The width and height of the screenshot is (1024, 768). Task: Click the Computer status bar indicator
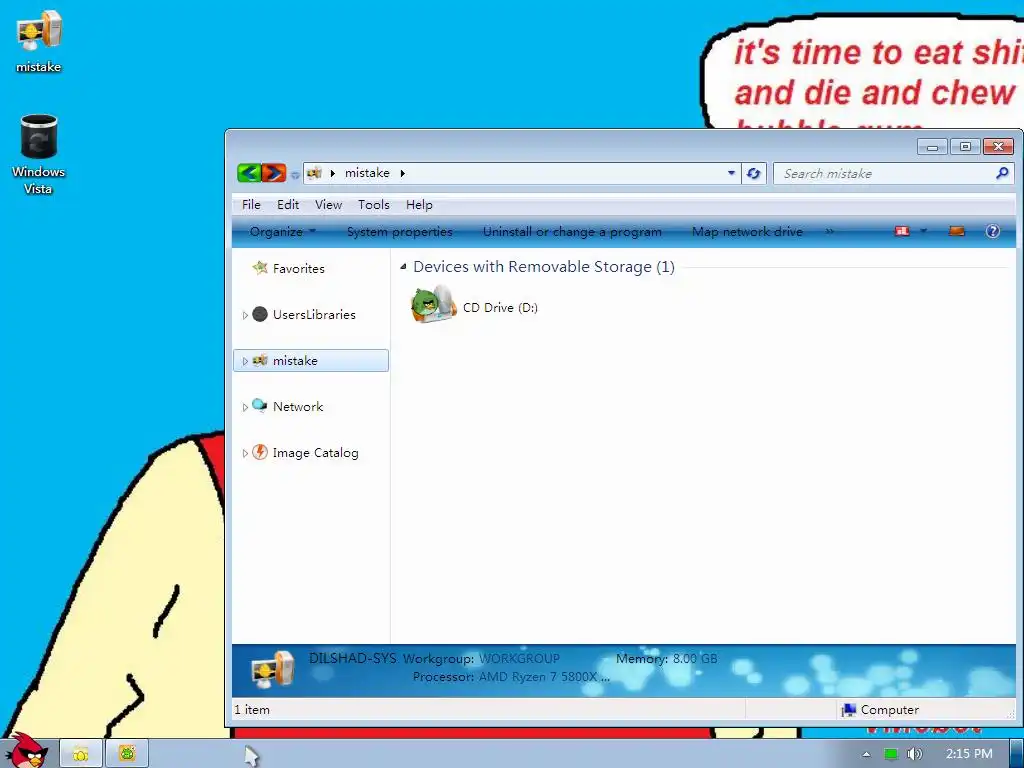click(x=880, y=710)
